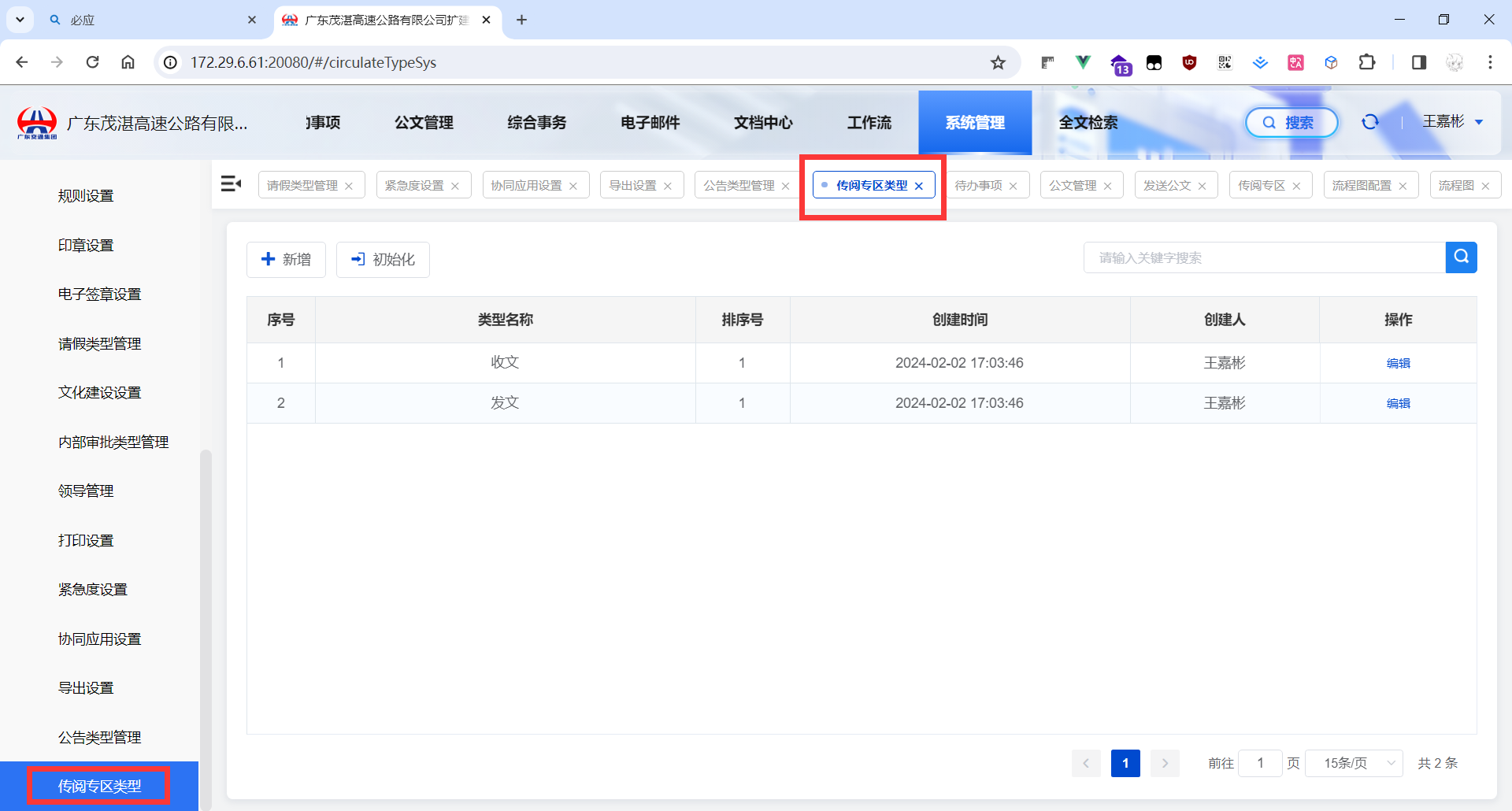
Task: Select the 系统管理 top menu
Action: (975, 123)
